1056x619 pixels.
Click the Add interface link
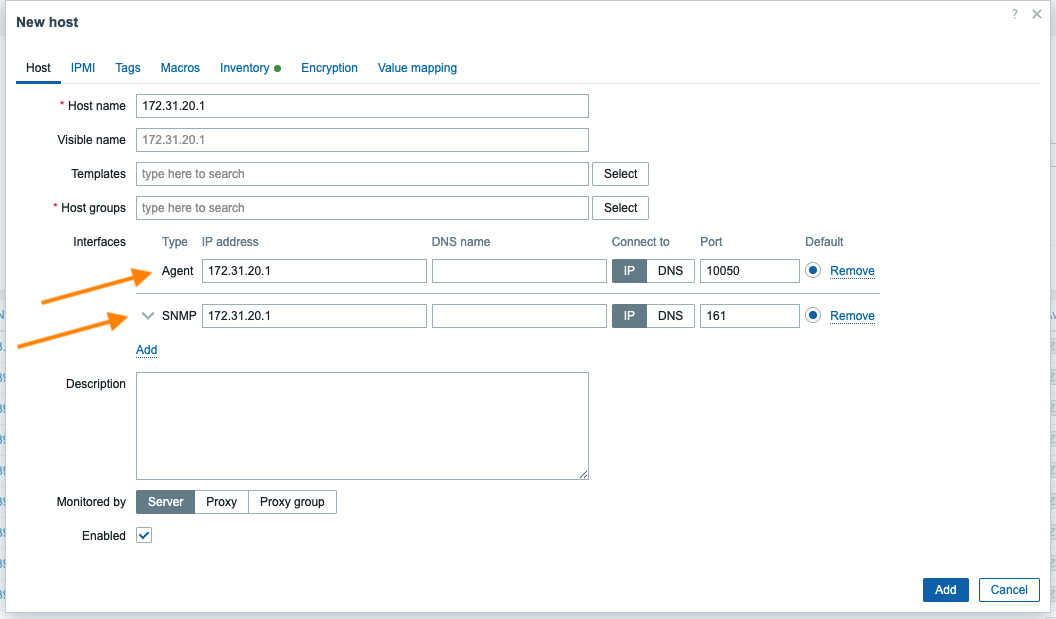click(x=147, y=350)
